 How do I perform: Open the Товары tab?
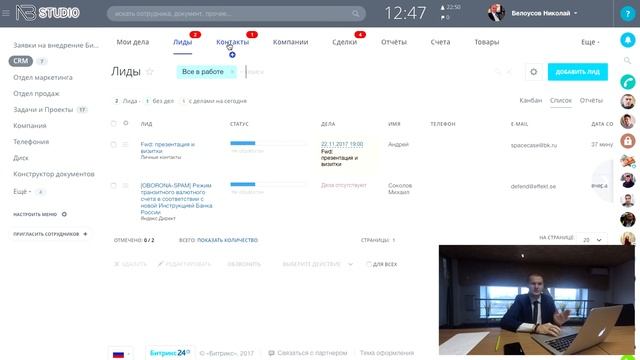pos(487,42)
